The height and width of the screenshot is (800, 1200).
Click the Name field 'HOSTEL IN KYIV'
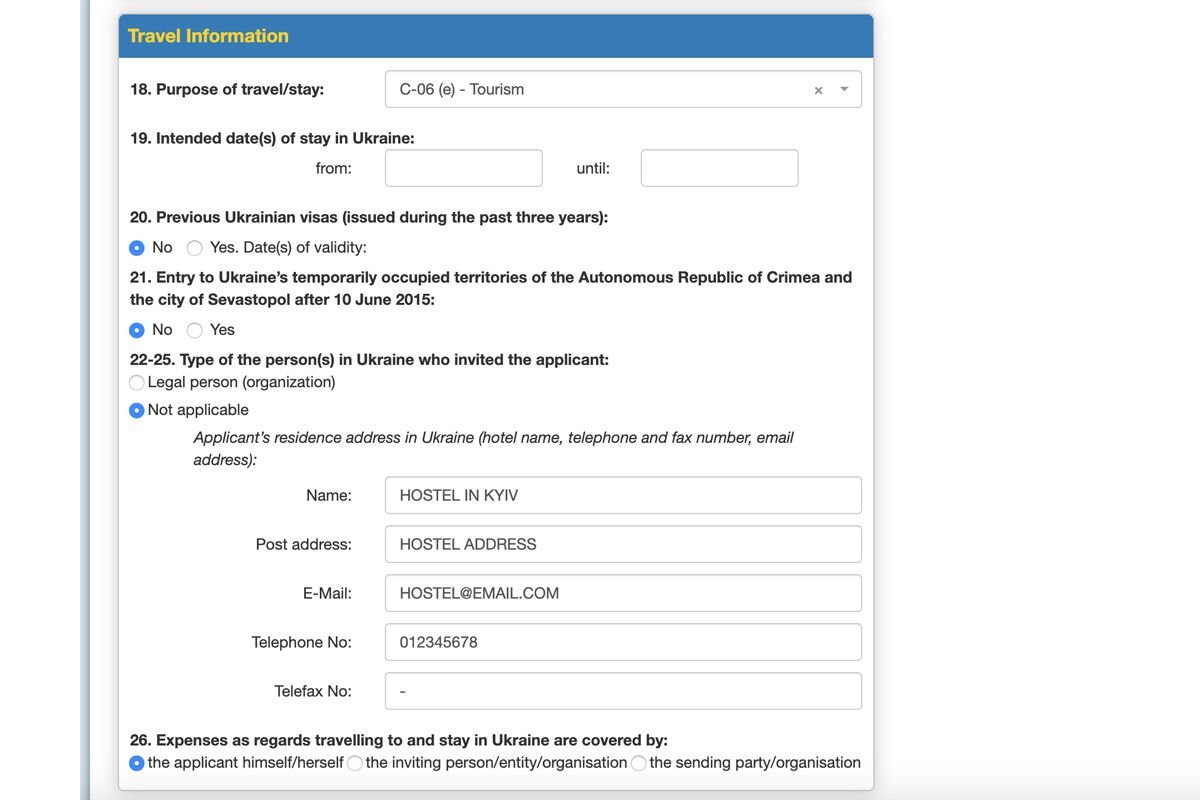(623, 495)
